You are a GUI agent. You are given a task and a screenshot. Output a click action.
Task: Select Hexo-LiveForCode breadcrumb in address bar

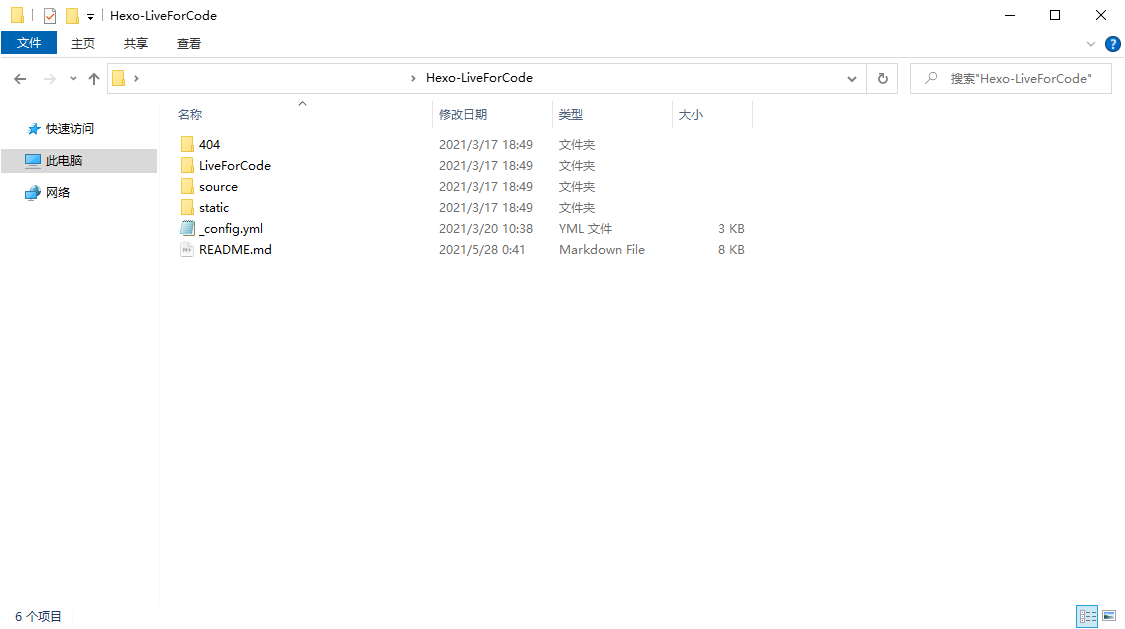[x=479, y=77]
